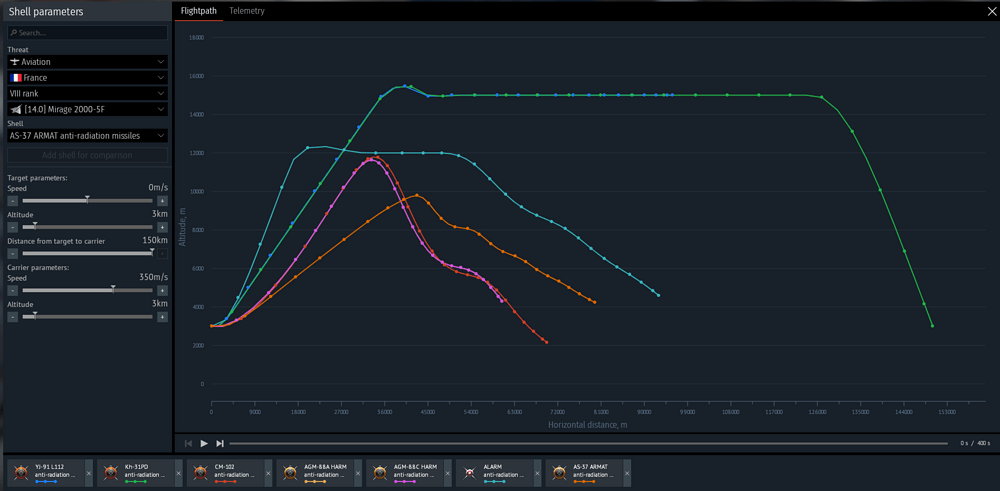The image size is (1000, 491).
Task: Play the flightpath animation
Action: [x=204, y=443]
